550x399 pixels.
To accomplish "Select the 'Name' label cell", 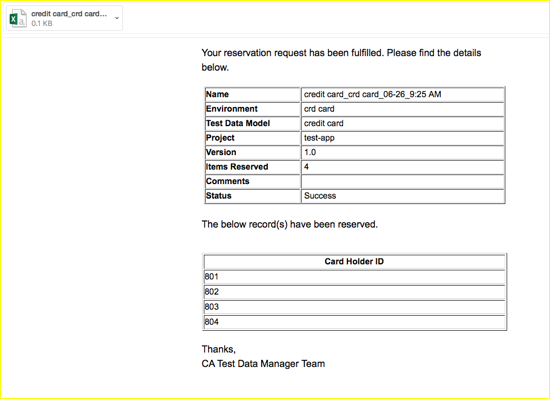I will (253, 94).
